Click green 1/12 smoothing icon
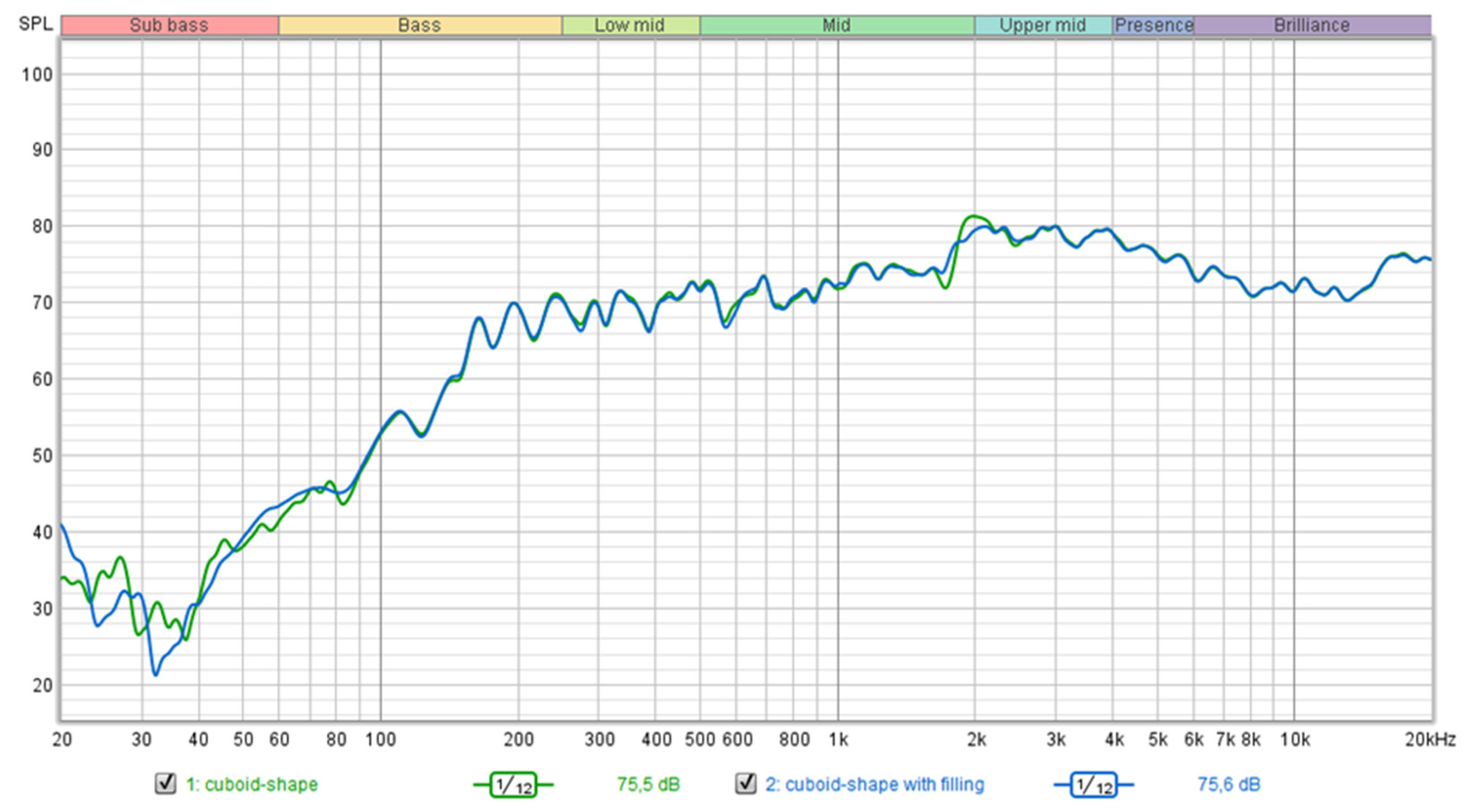The width and height of the screenshot is (1465, 812). (x=513, y=785)
